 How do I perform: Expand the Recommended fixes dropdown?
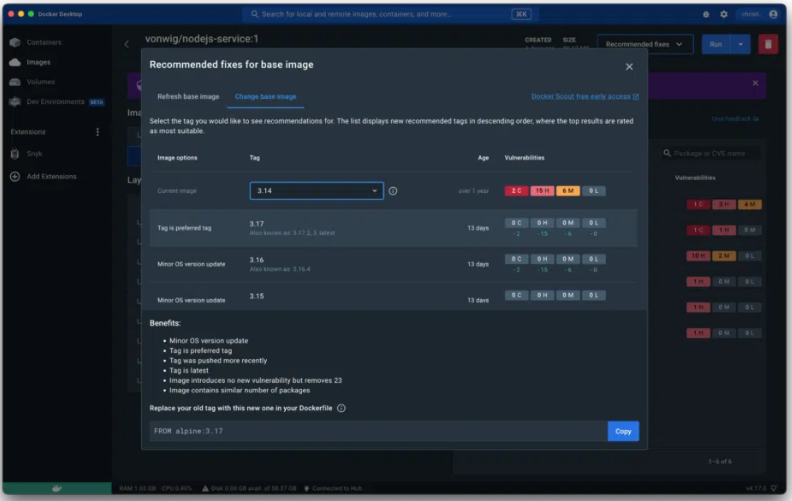tap(644, 44)
